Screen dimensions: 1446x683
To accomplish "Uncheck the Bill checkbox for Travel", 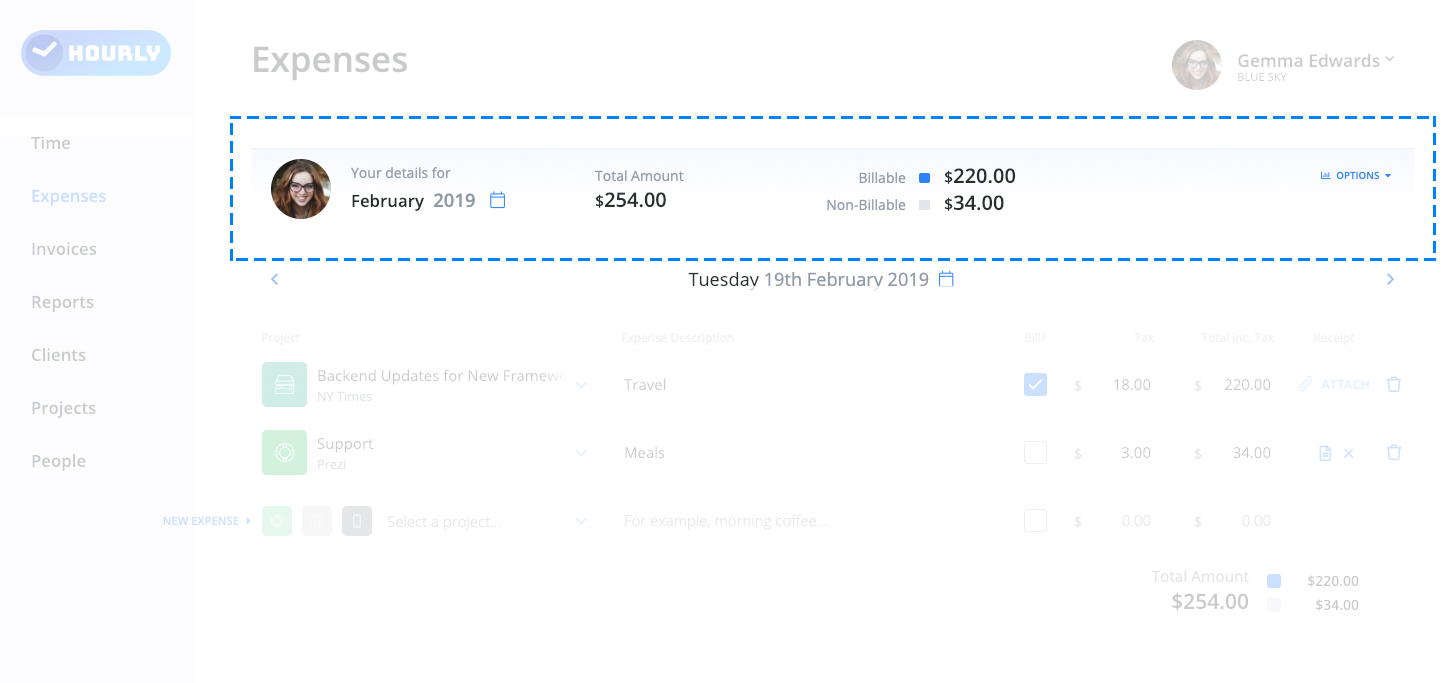I will tap(1035, 384).
